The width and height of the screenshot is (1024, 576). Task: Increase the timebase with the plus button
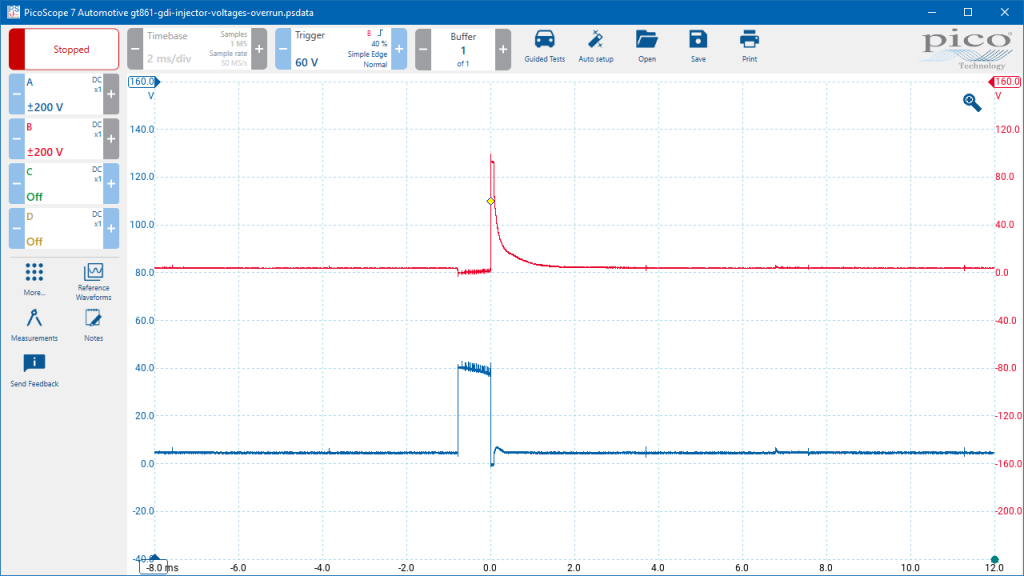click(x=259, y=49)
